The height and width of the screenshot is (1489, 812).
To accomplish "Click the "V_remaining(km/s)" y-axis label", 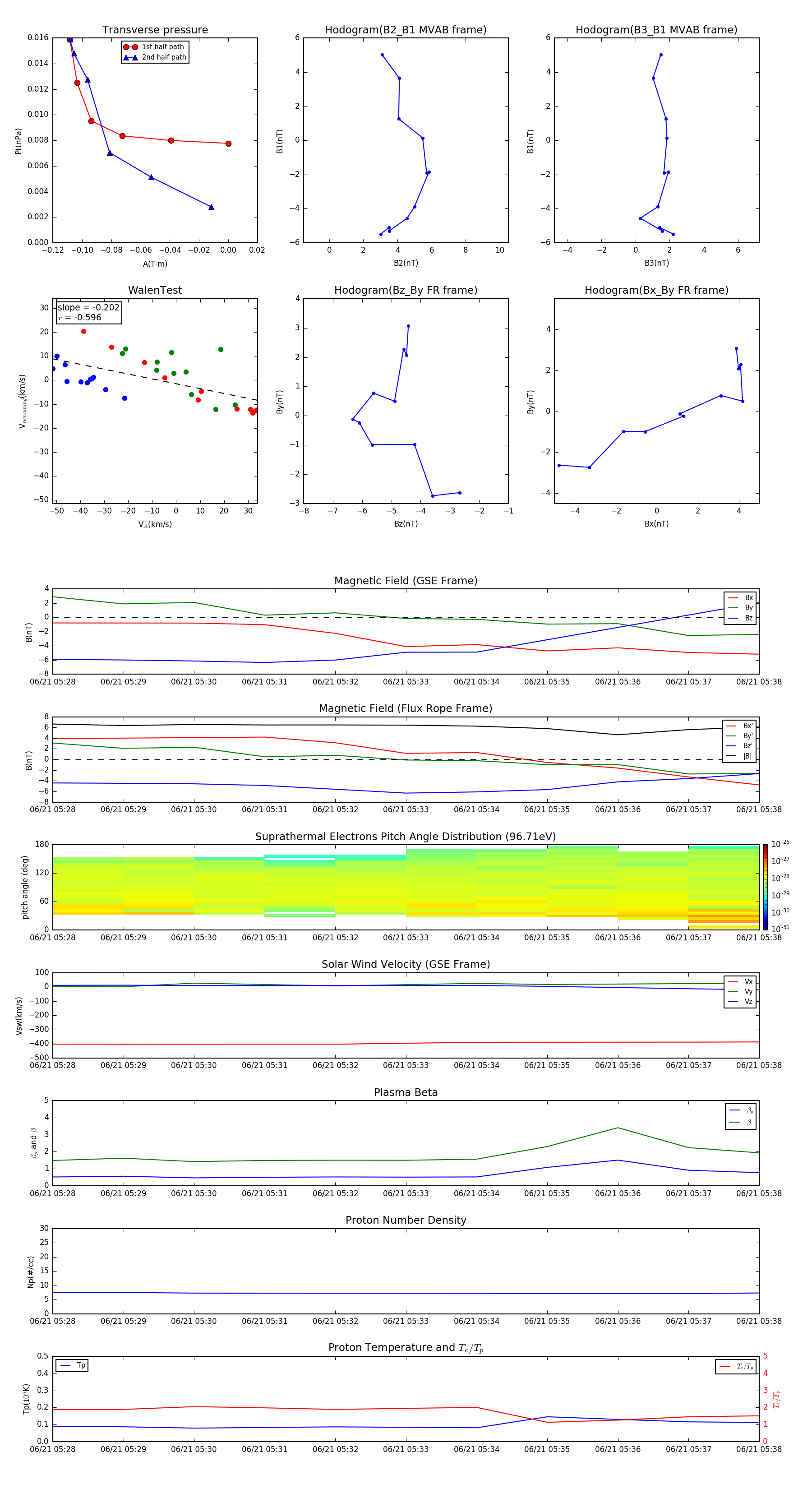I will [x=23, y=401].
